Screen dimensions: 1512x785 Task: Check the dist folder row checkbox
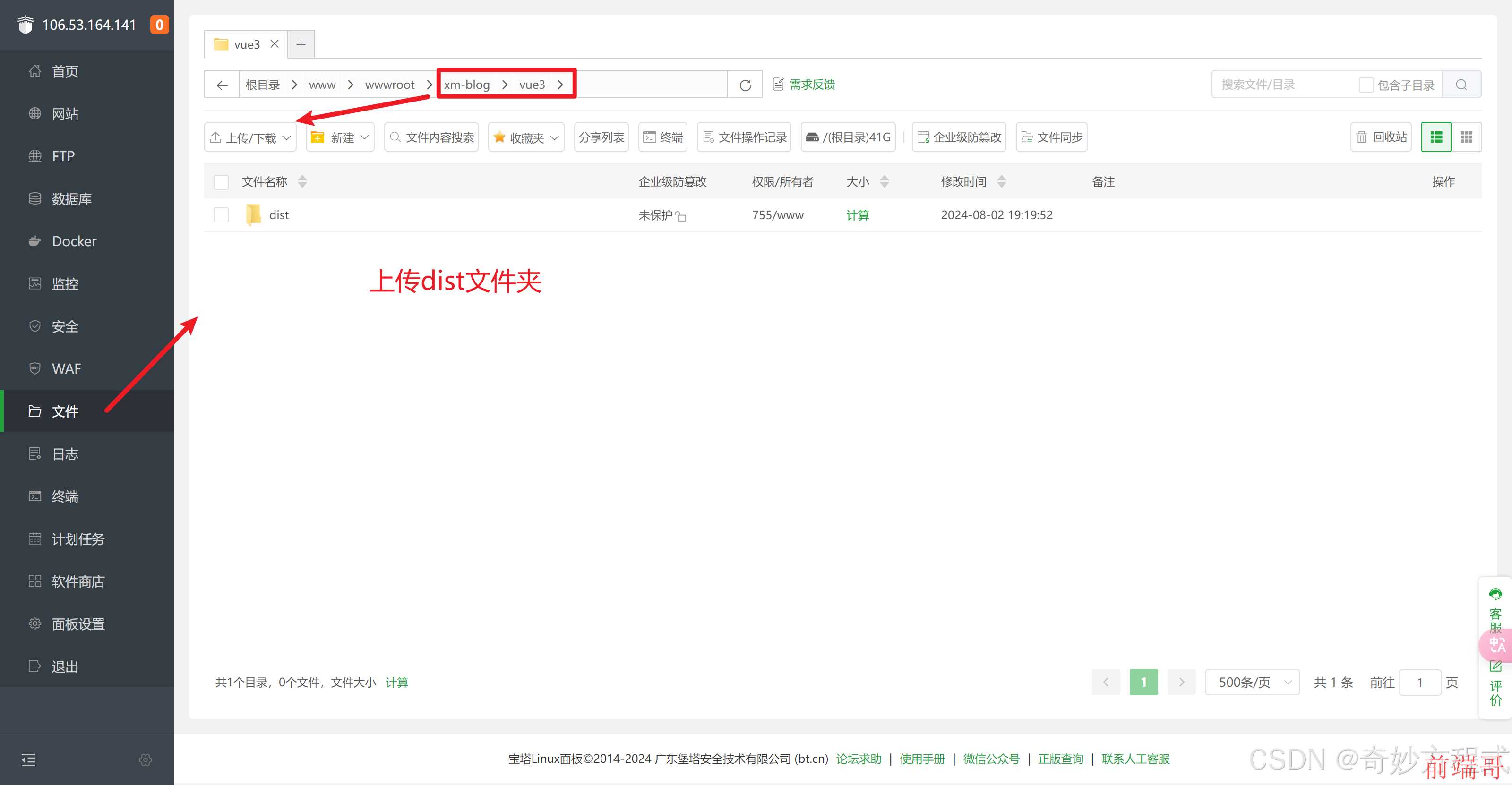(x=221, y=215)
